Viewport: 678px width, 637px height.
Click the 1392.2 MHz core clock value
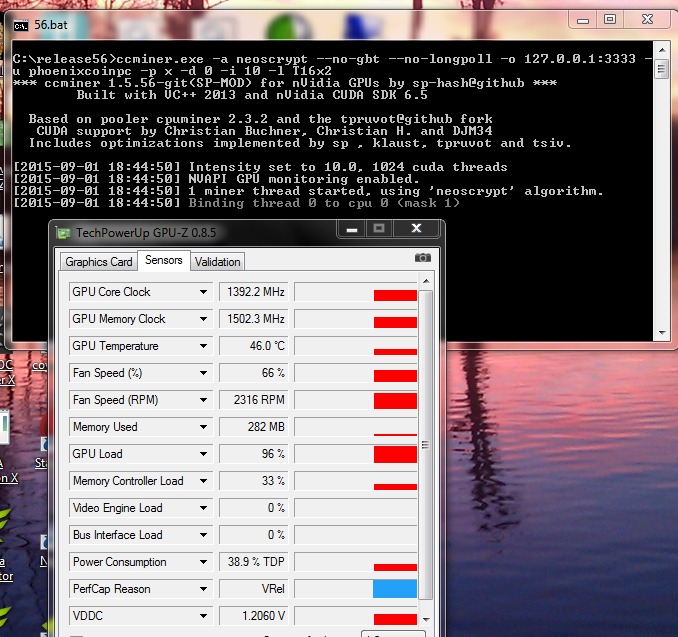254,292
